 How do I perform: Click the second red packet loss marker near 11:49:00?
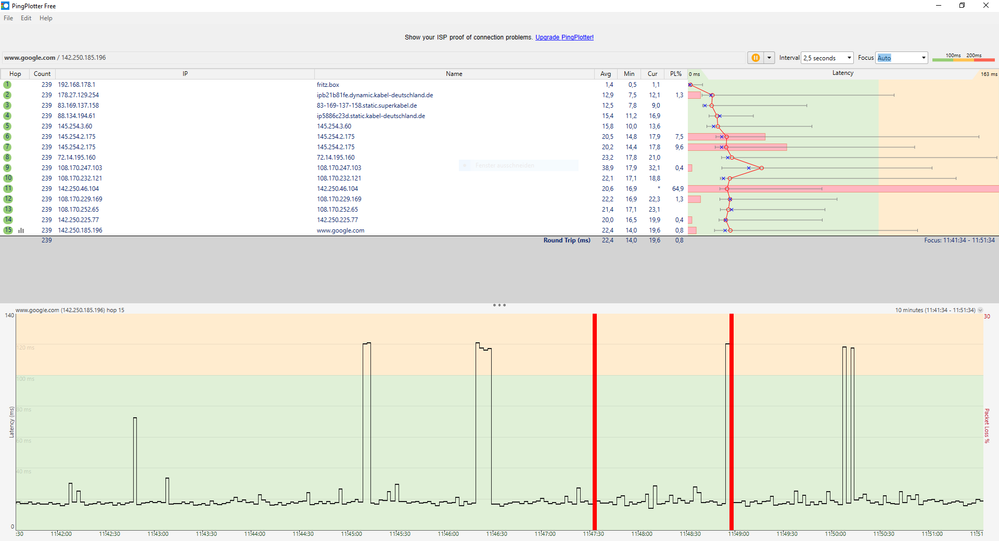(731, 421)
